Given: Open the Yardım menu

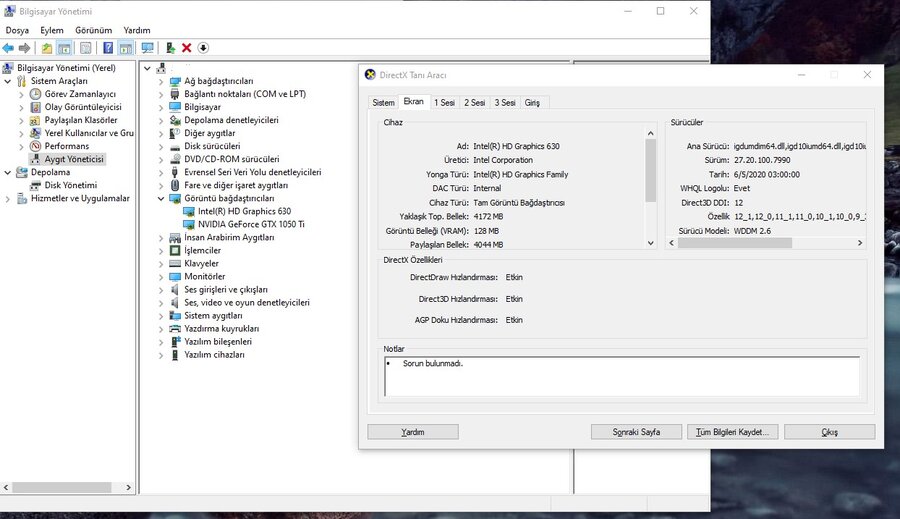Looking at the screenshot, I should [137, 30].
